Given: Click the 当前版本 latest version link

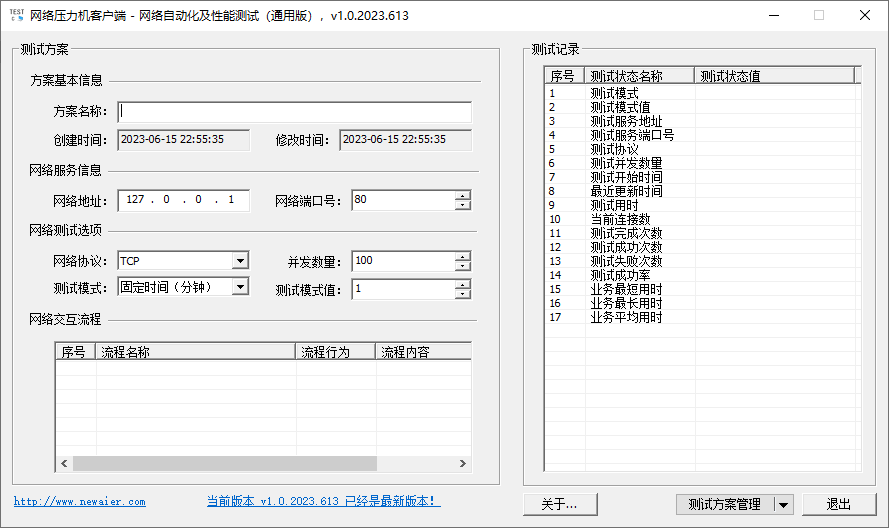Looking at the screenshot, I should click(x=323, y=501).
